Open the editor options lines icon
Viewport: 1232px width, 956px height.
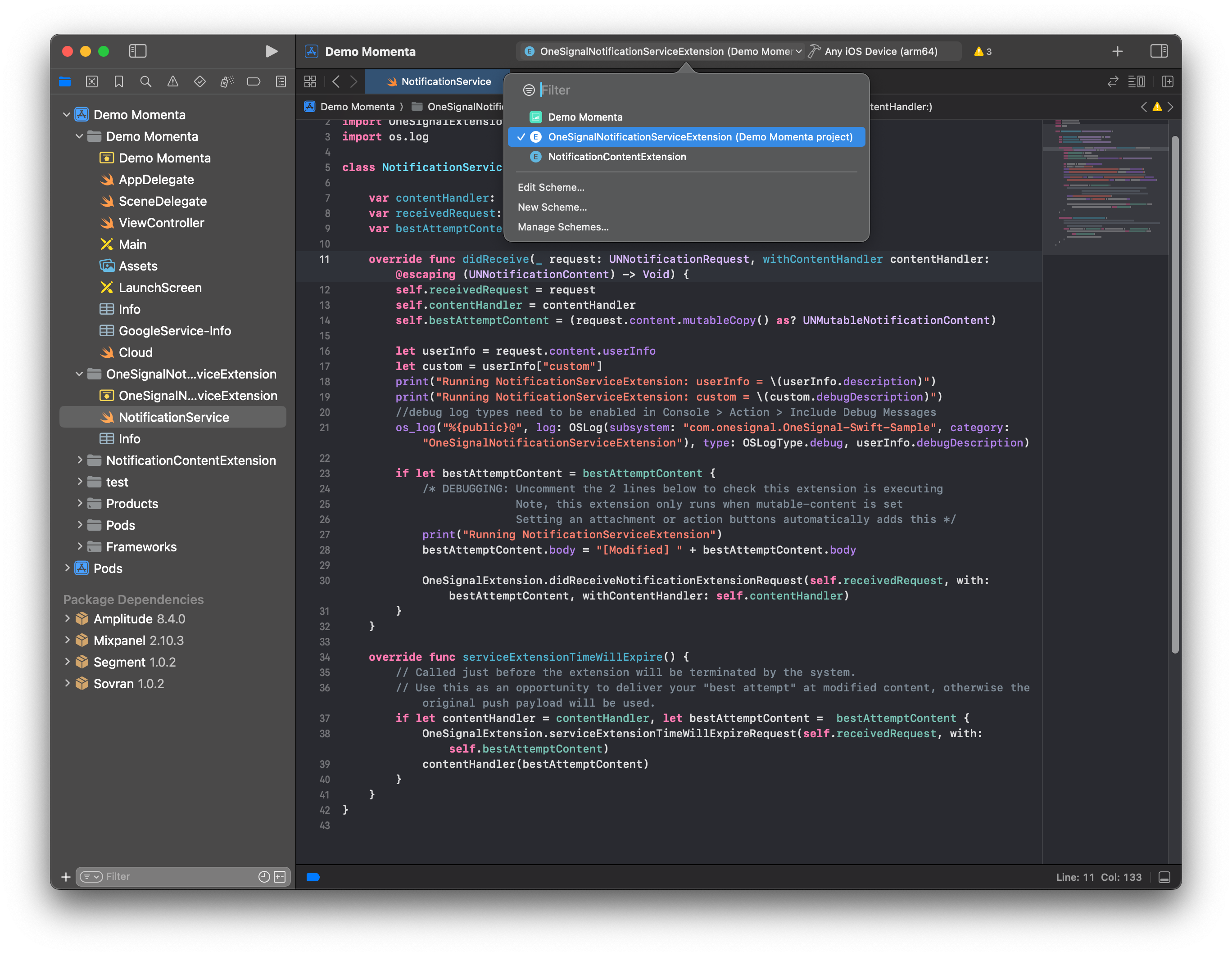1136,82
